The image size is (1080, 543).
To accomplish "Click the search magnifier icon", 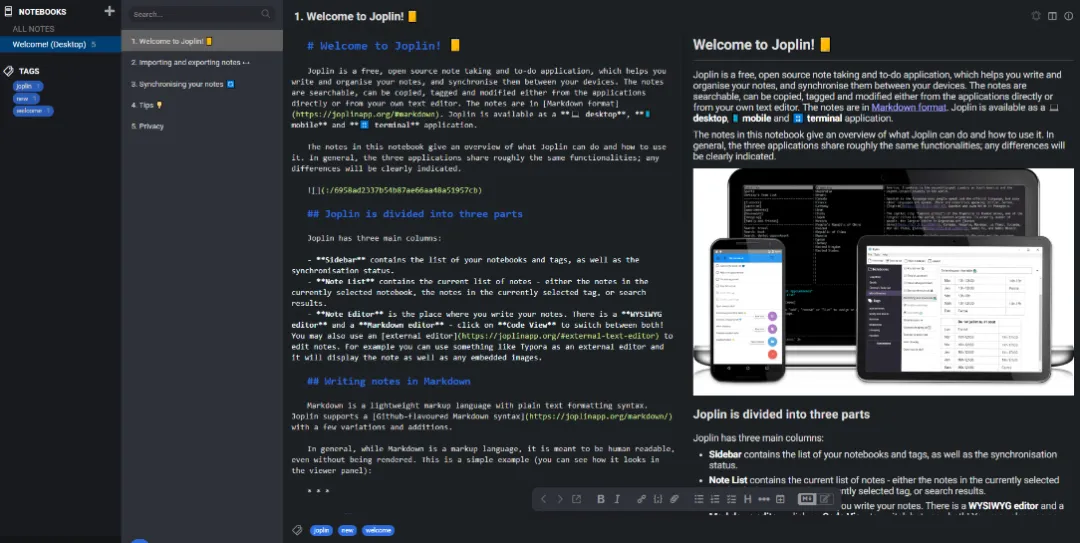I will (266, 14).
